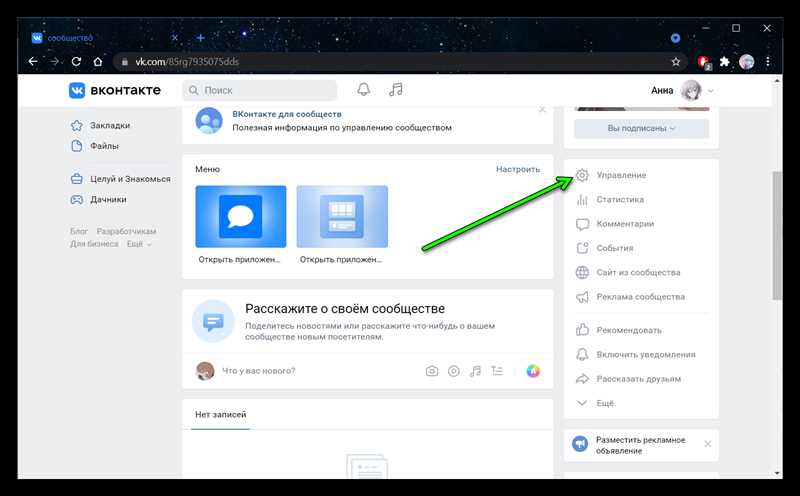Select the Нет записей tab

click(220, 415)
